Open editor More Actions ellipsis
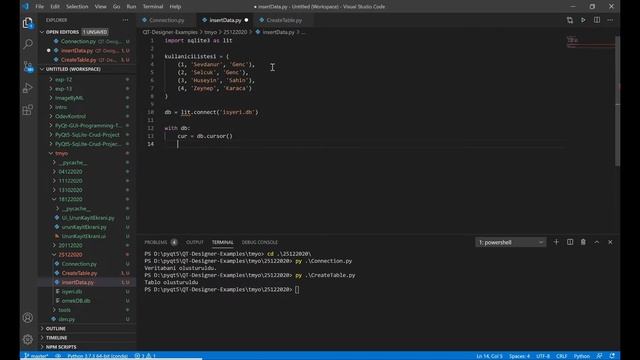Image resolution: width=640 pixels, height=360 pixels. tap(610, 20)
